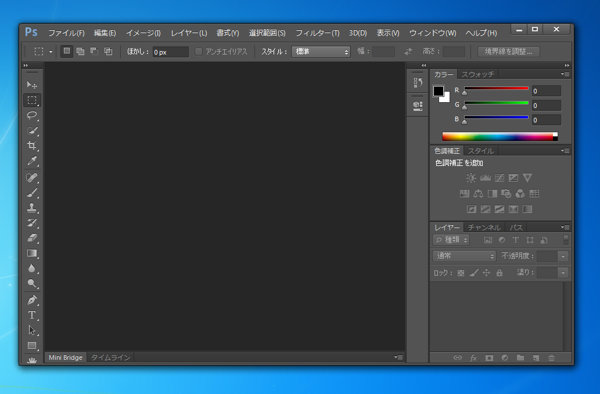Viewport: 600px width, 394px height.
Task: Open the Window menu
Action: click(432, 33)
